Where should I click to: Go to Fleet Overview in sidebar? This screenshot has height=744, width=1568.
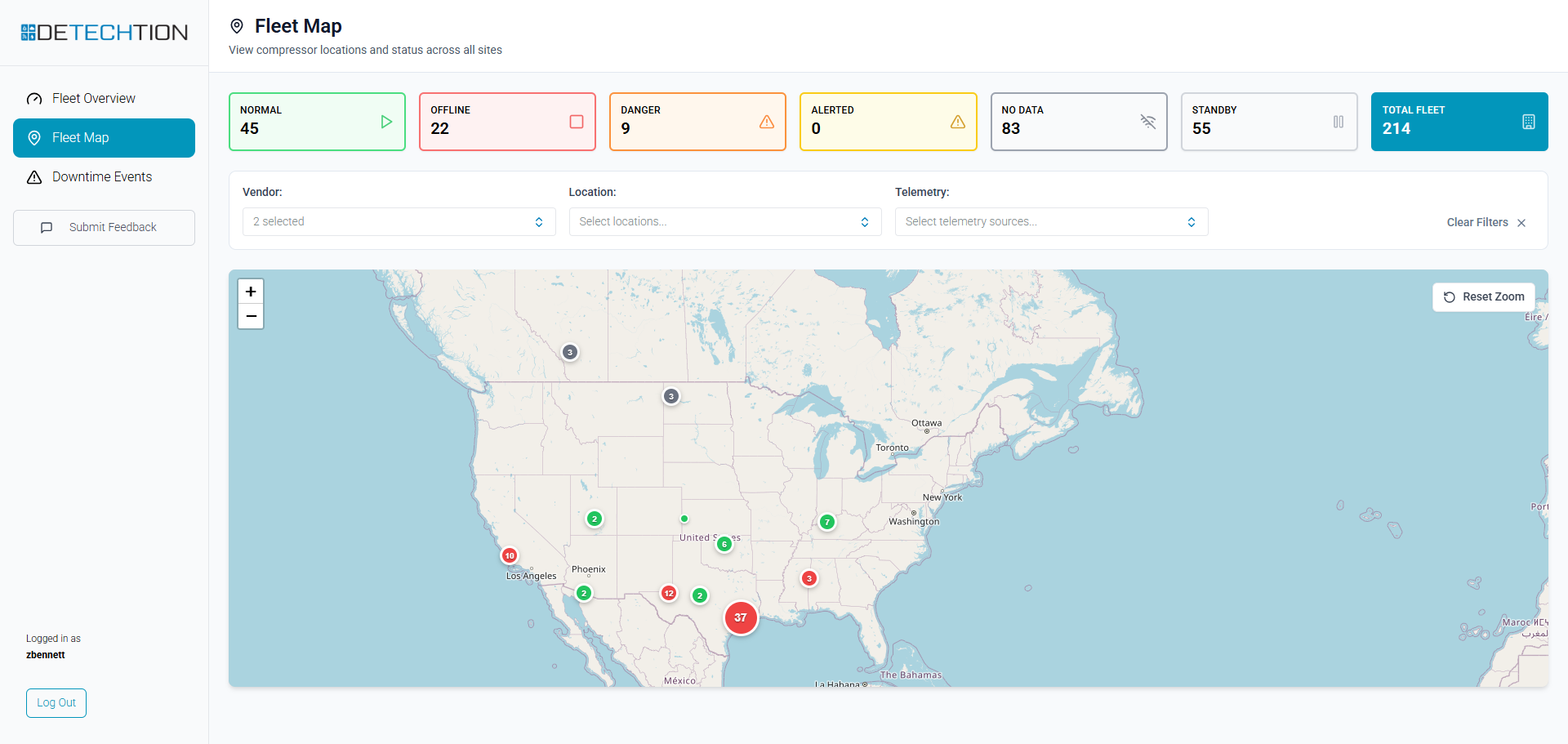coord(94,99)
